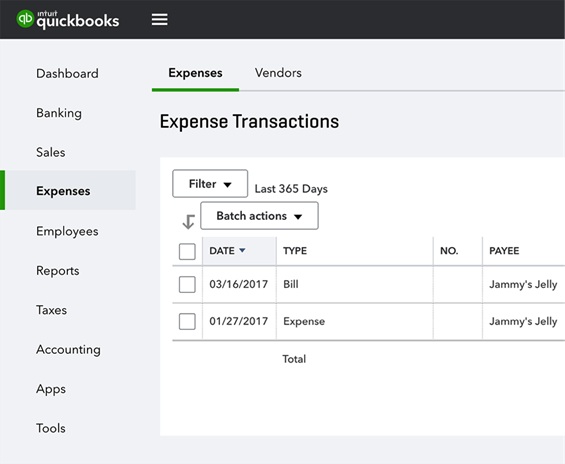Click the QuickBooks logo icon
Viewport: 565px width, 464px height.
(x=25, y=18)
